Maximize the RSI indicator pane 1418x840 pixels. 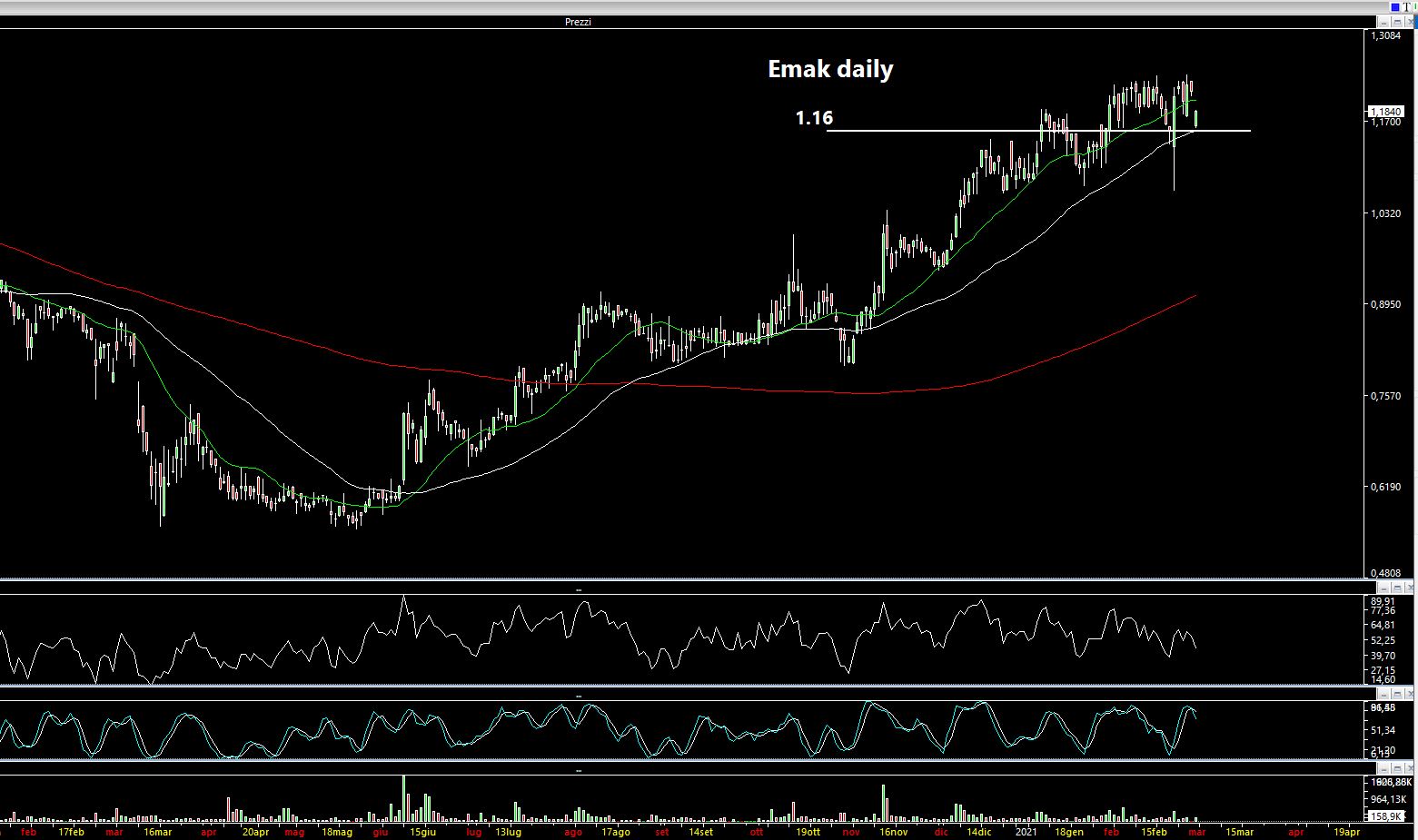click(1397, 588)
